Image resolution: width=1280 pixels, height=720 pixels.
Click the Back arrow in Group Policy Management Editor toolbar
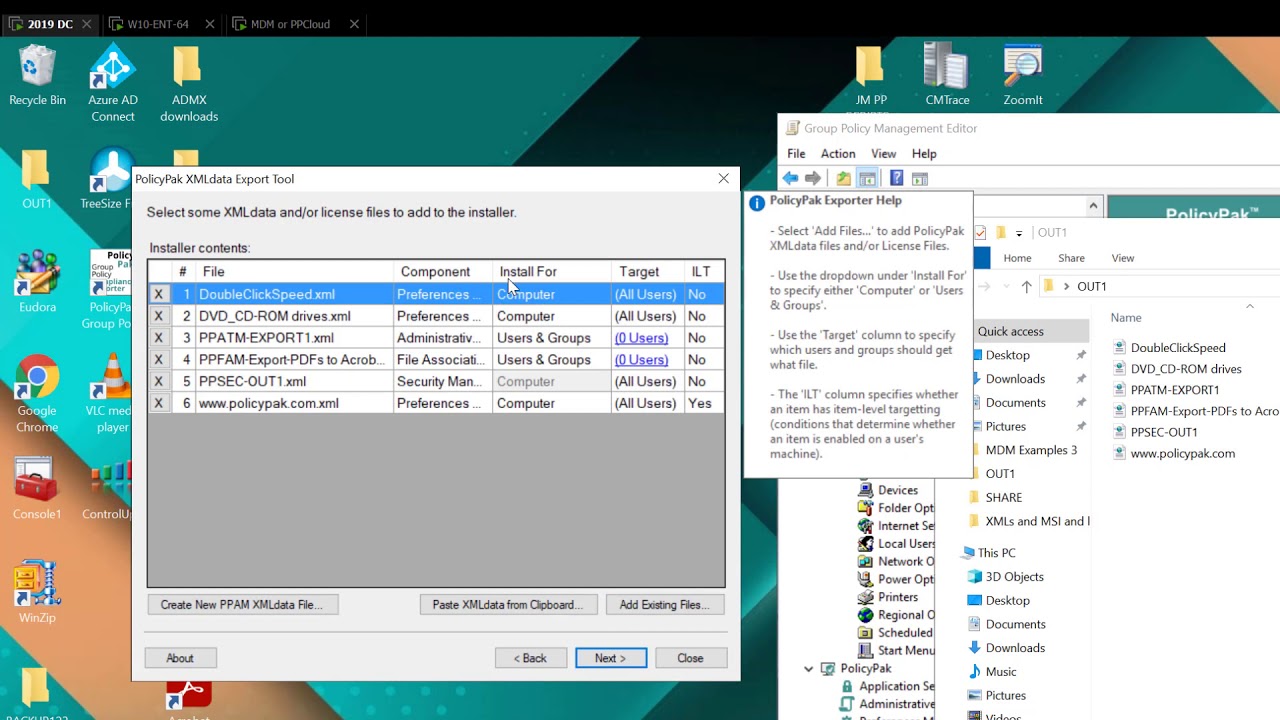coord(790,178)
